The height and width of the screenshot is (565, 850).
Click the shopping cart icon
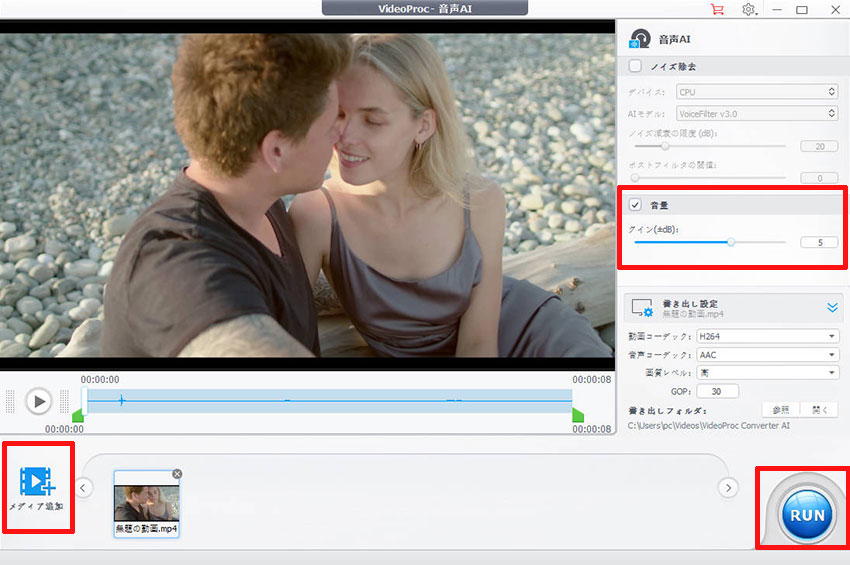pos(717,9)
